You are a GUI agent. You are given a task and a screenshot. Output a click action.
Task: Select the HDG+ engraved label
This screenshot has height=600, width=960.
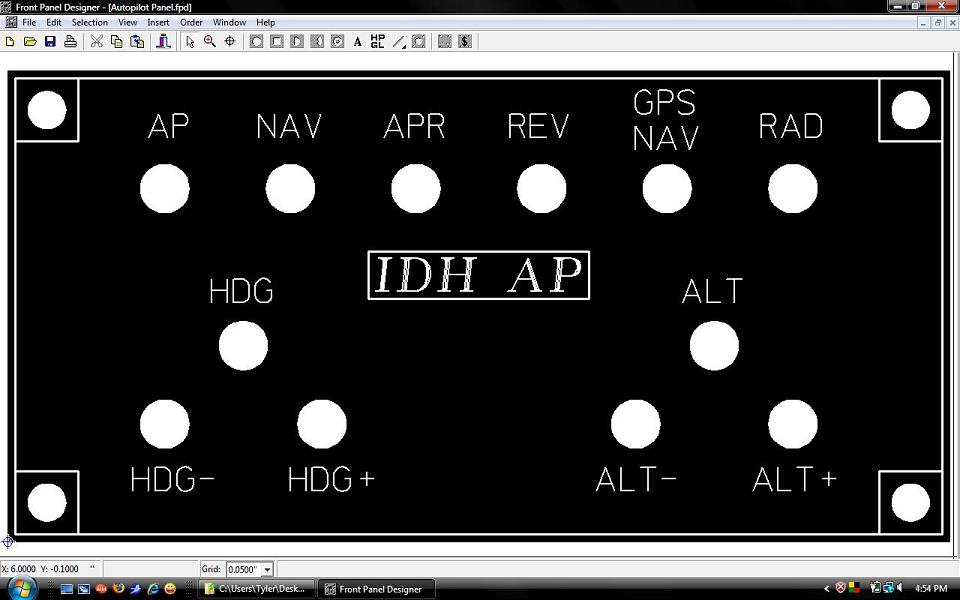coord(331,479)
